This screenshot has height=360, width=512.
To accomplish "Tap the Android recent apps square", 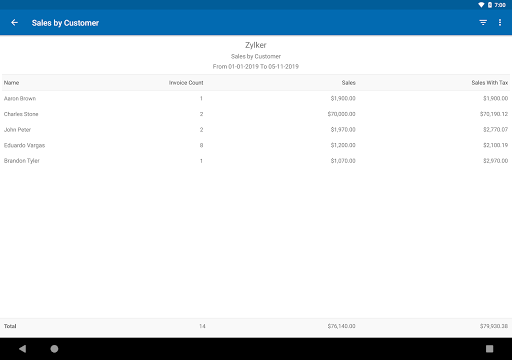I will click(489, 349).
